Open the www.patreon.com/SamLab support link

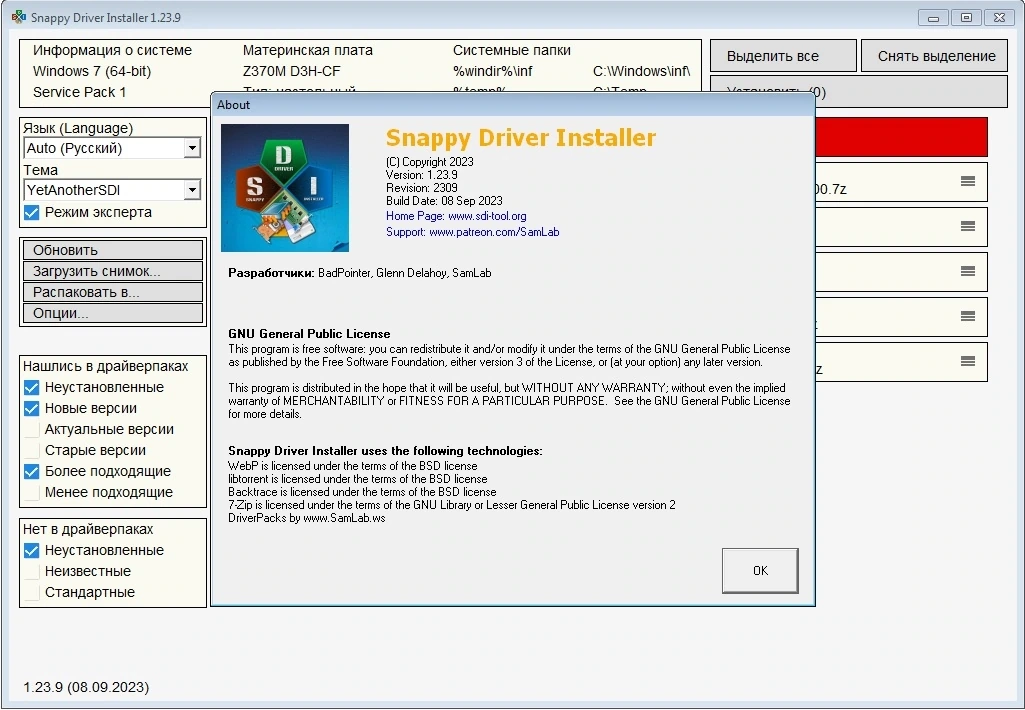[x=494, y=232]
